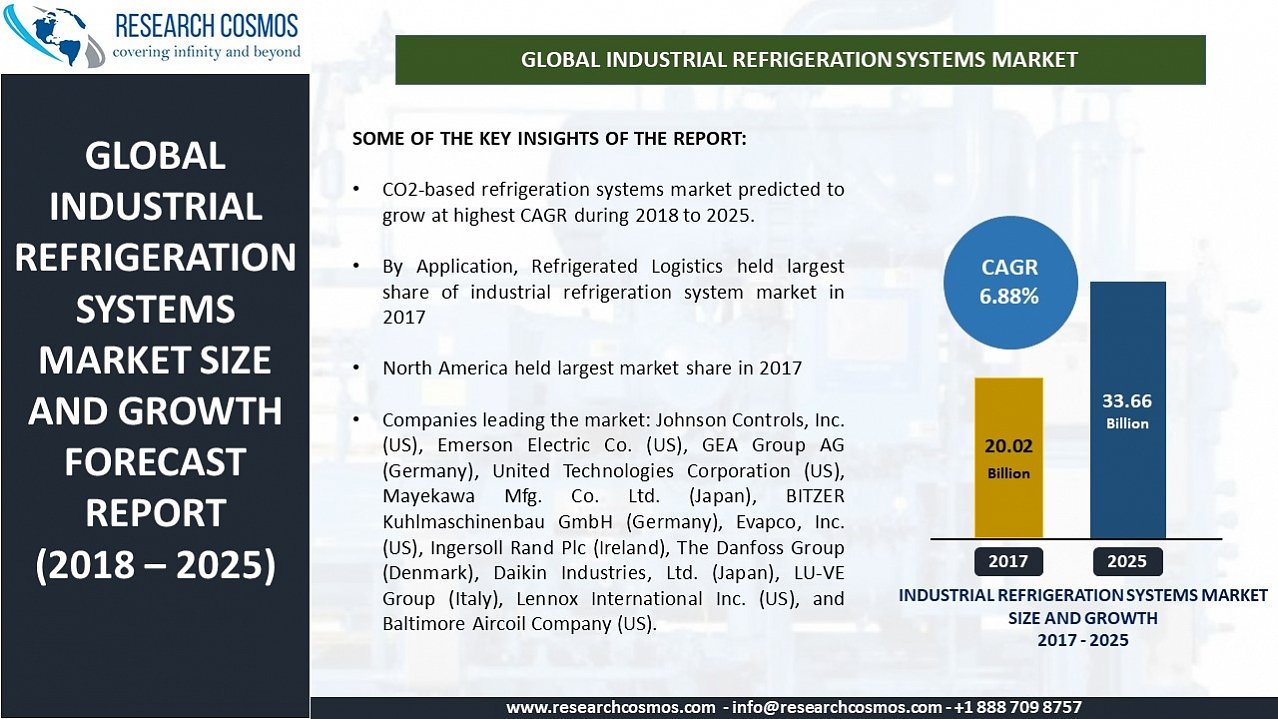
Task: Click the CO2-based refrigeration systems bullet point
Action: pyautogui.click(x=613, y=202)
